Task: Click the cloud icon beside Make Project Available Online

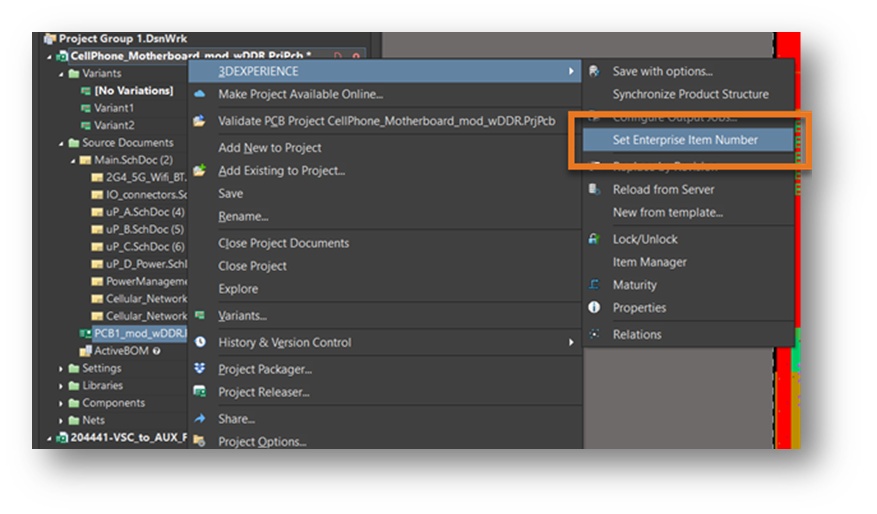Action: coord(199,94)
